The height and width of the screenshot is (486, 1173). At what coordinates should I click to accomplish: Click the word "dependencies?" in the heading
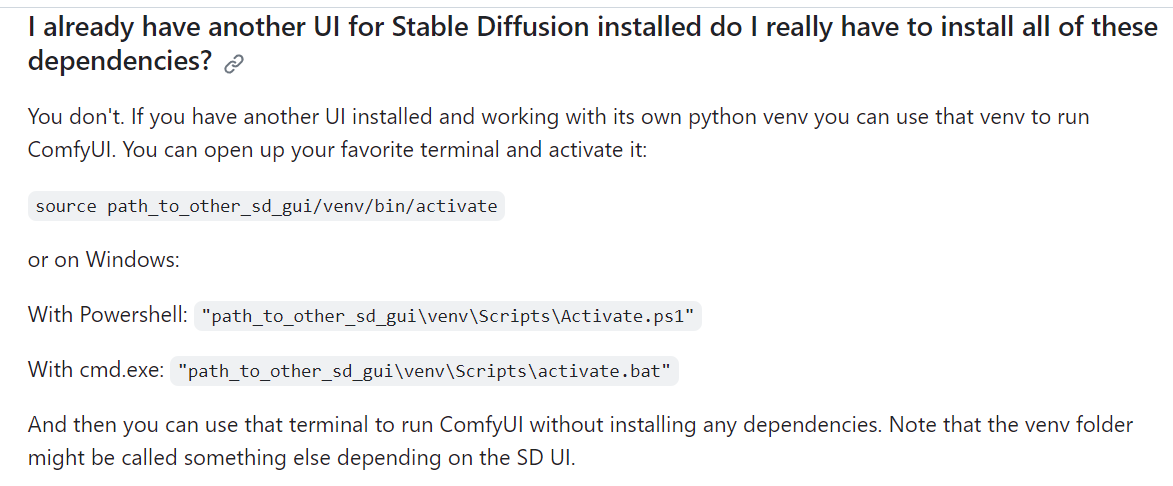point(120,61)
